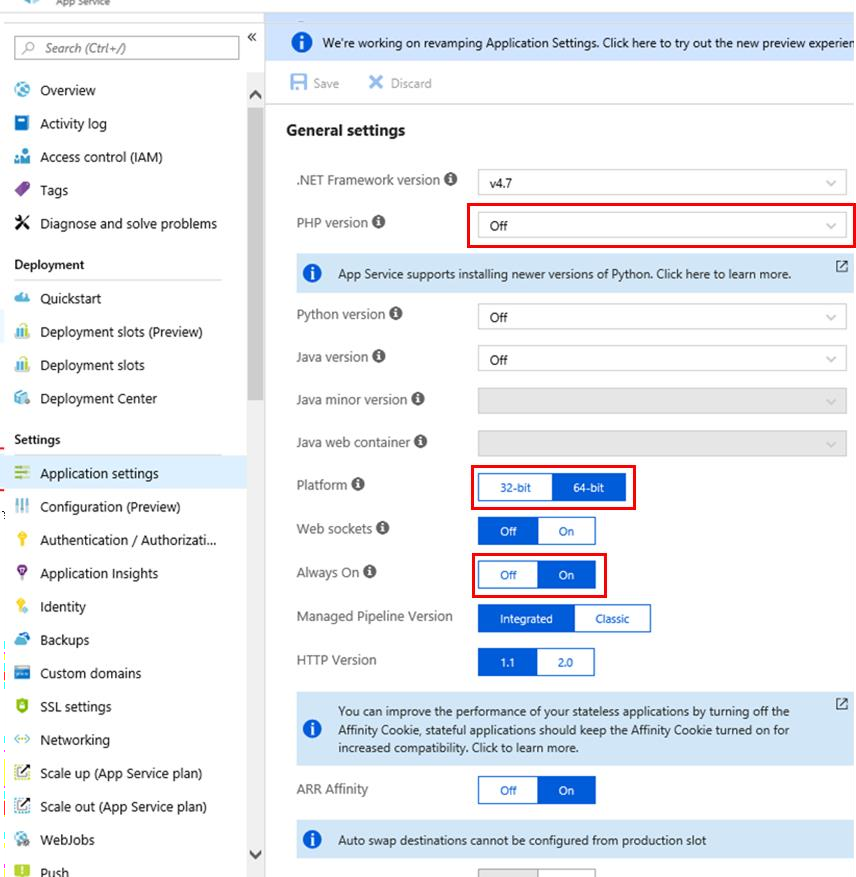Click the Authentication key icon

click(22, 539)
